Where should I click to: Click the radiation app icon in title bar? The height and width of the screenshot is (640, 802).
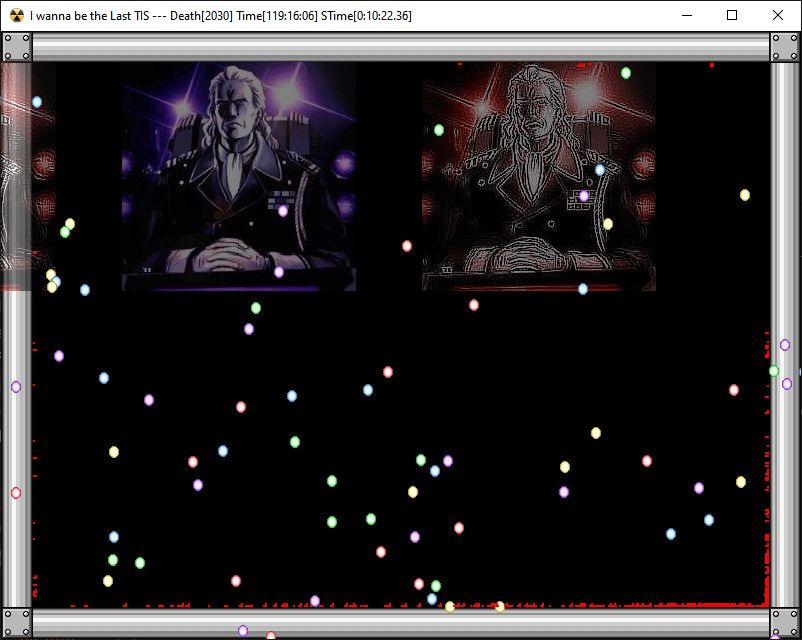[17, 15]
